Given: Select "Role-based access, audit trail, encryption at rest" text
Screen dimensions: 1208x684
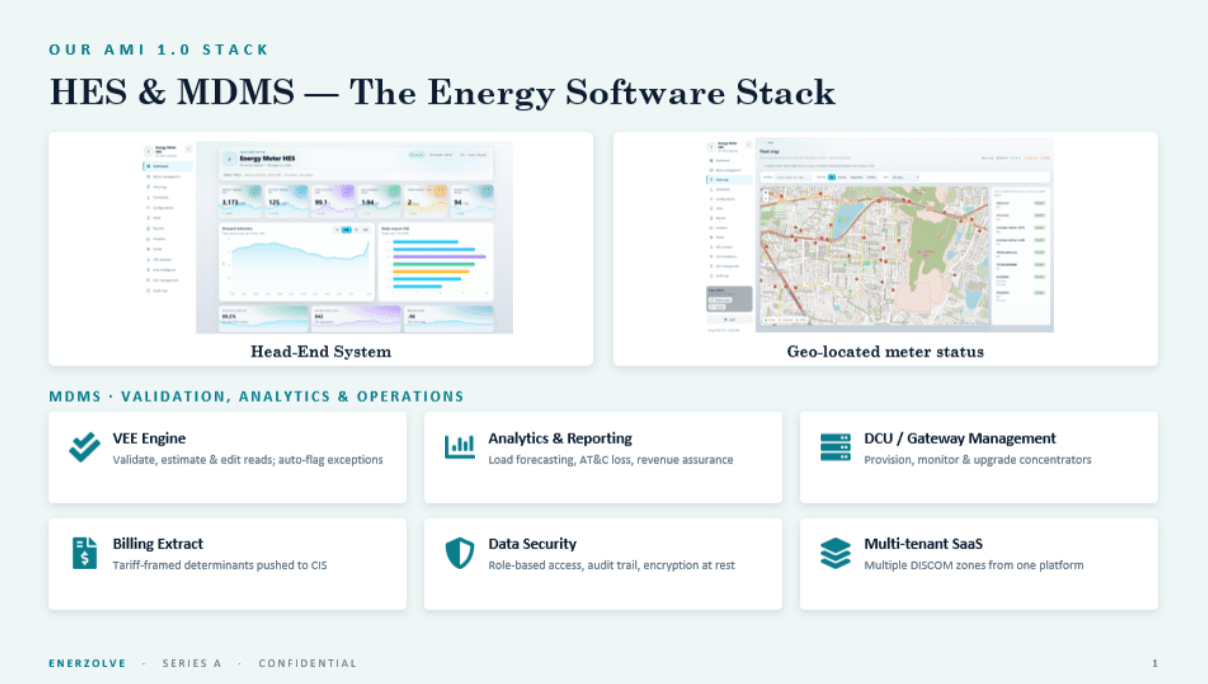Looking at the screenshot, I should [x=612, y=565].
